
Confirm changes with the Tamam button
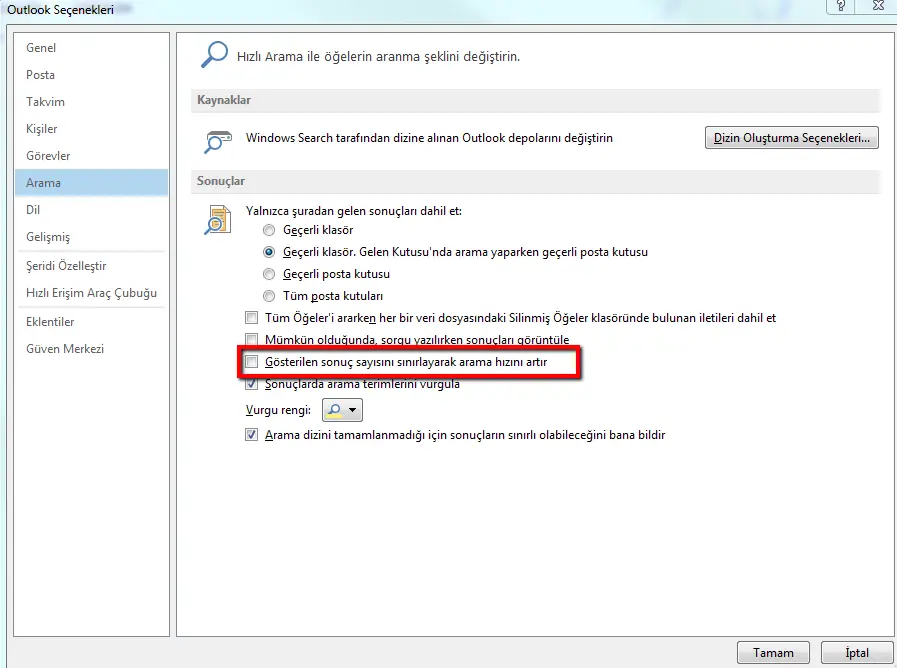tap(773, 652)
